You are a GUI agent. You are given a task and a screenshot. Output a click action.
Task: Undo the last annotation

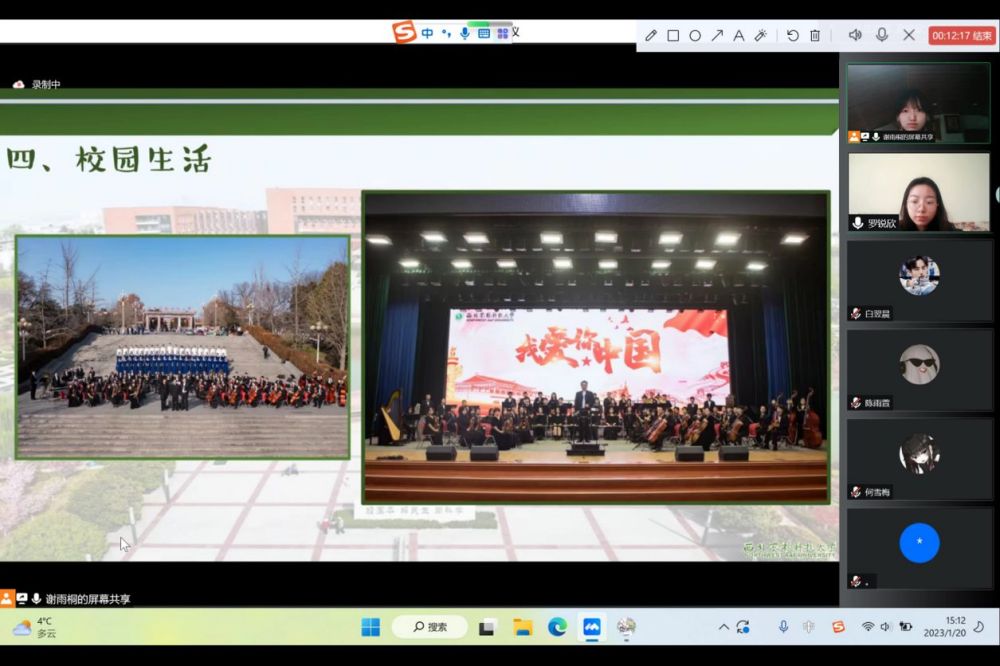(792, 35)
